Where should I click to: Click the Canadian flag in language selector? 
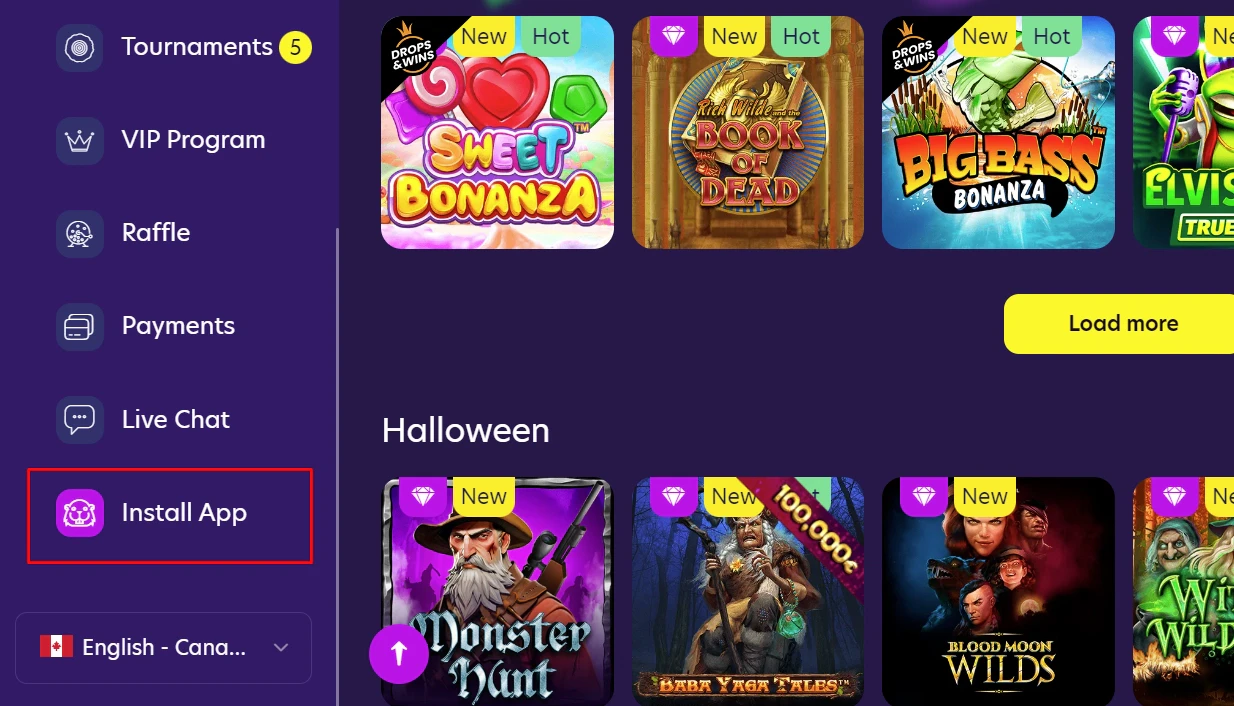pos(56,647)
